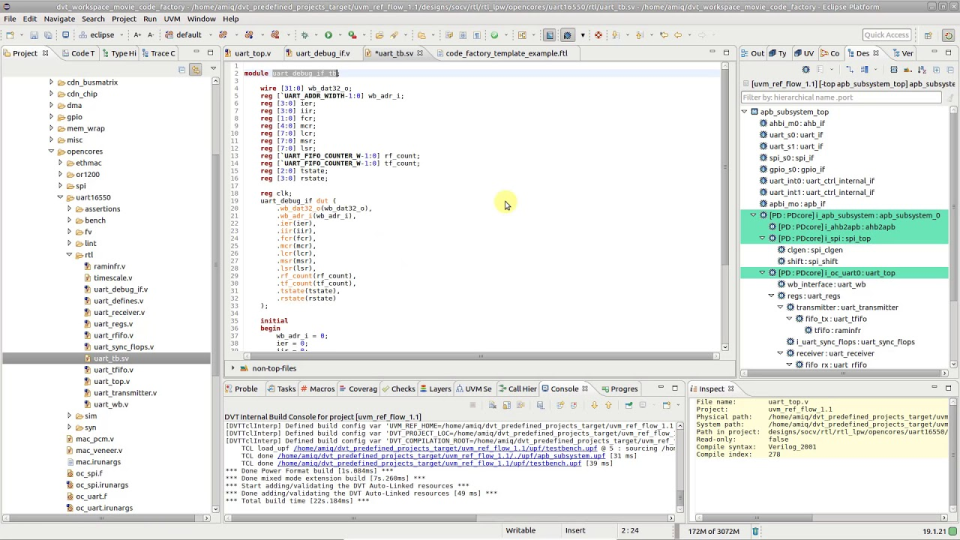Open the default build configuration dropdown
The width and height of the screenshot is (960, 540).
(x=209, y=35)
